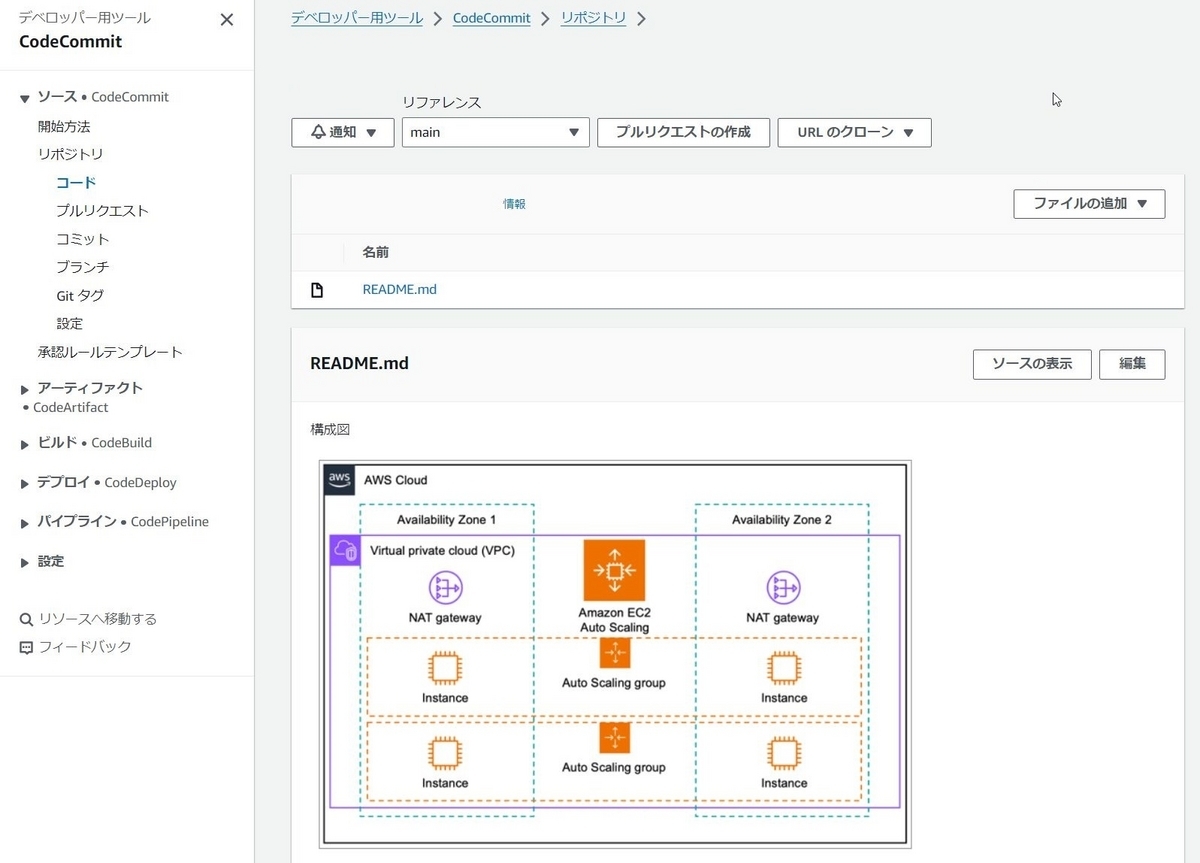Click the 編集 button for README.md

1132,364
